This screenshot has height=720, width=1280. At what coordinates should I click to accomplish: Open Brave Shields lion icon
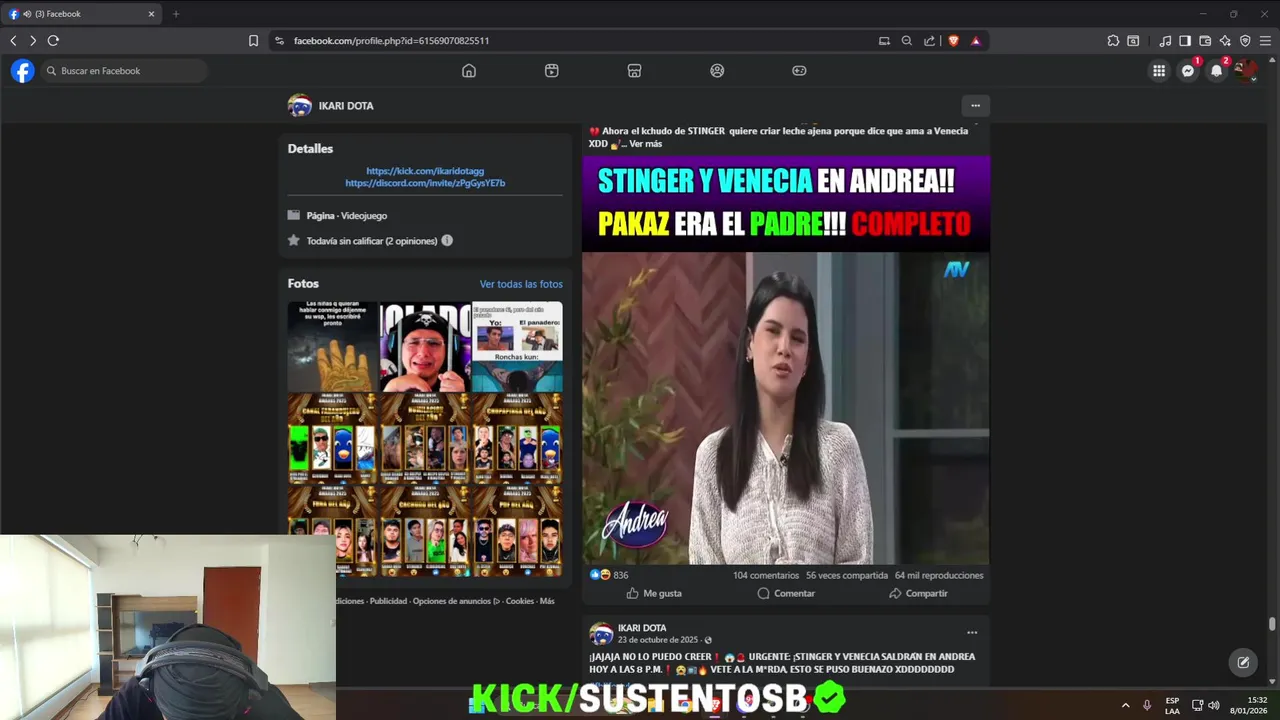click(x=953, y=41)
